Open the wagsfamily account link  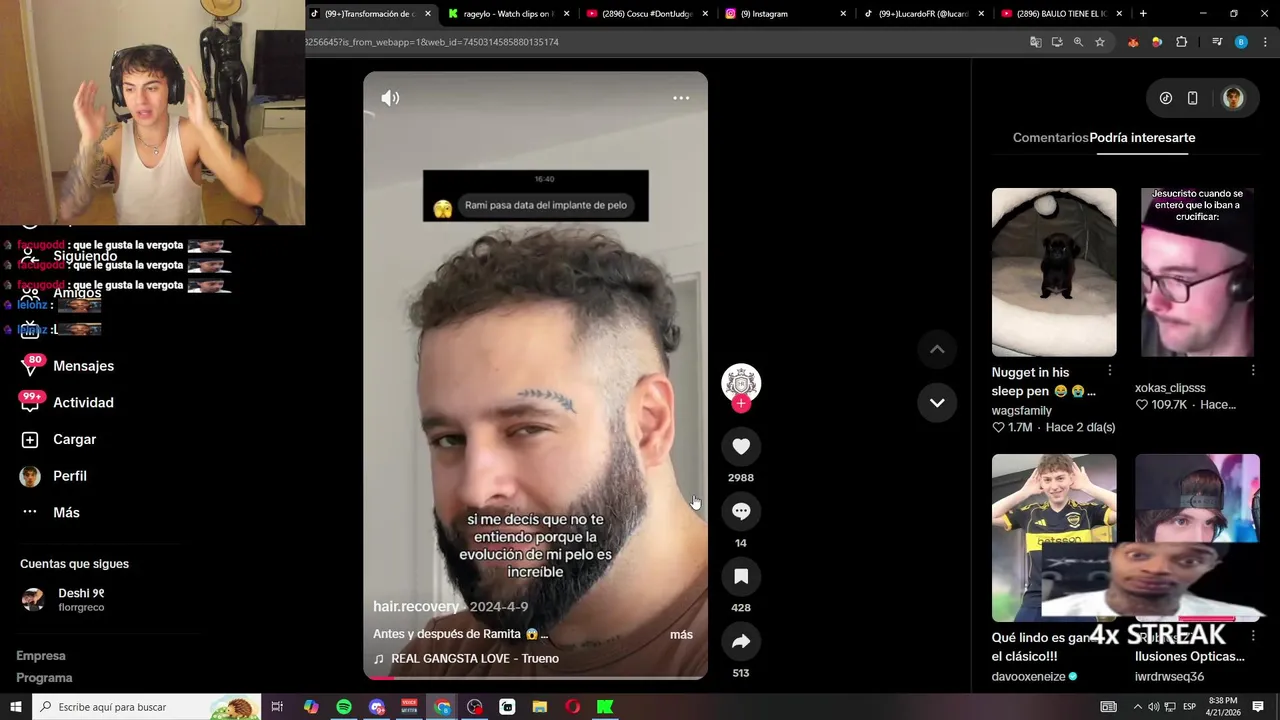pos(1022,411)
